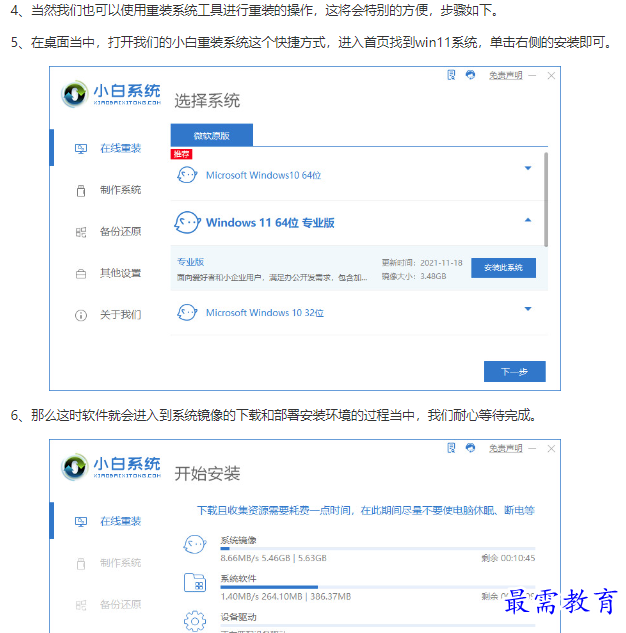Click the 小白系统 logo in the 开始安装 window

[x=111, y=467]
